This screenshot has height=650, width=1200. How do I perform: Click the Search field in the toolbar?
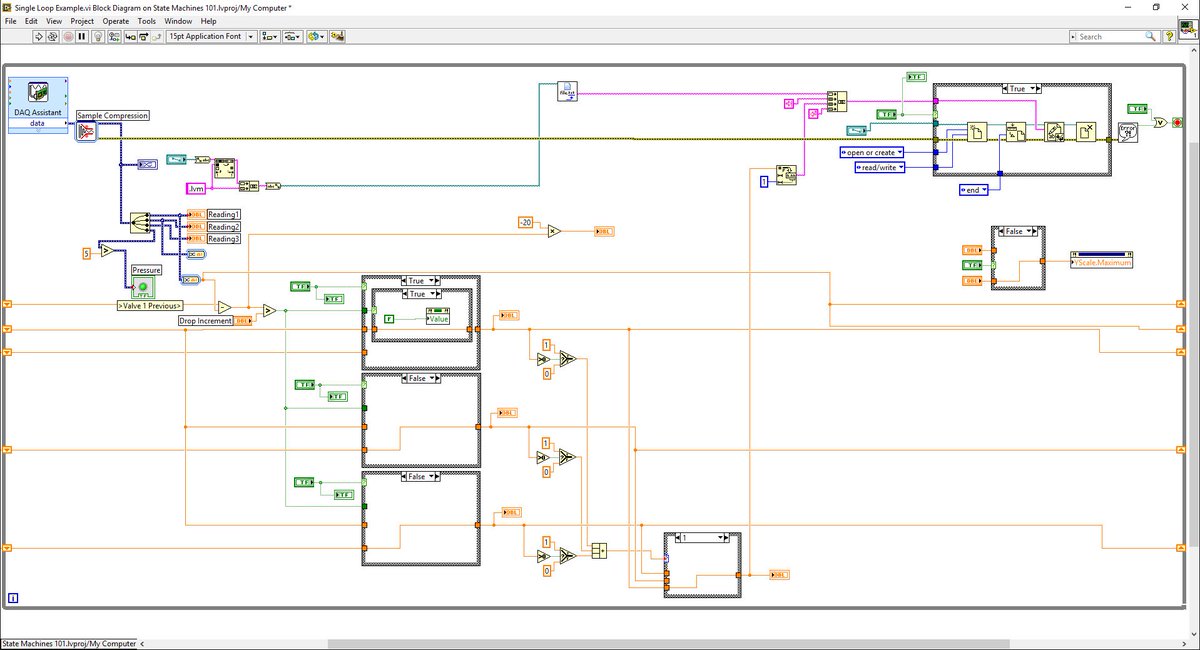[1111, 36]
